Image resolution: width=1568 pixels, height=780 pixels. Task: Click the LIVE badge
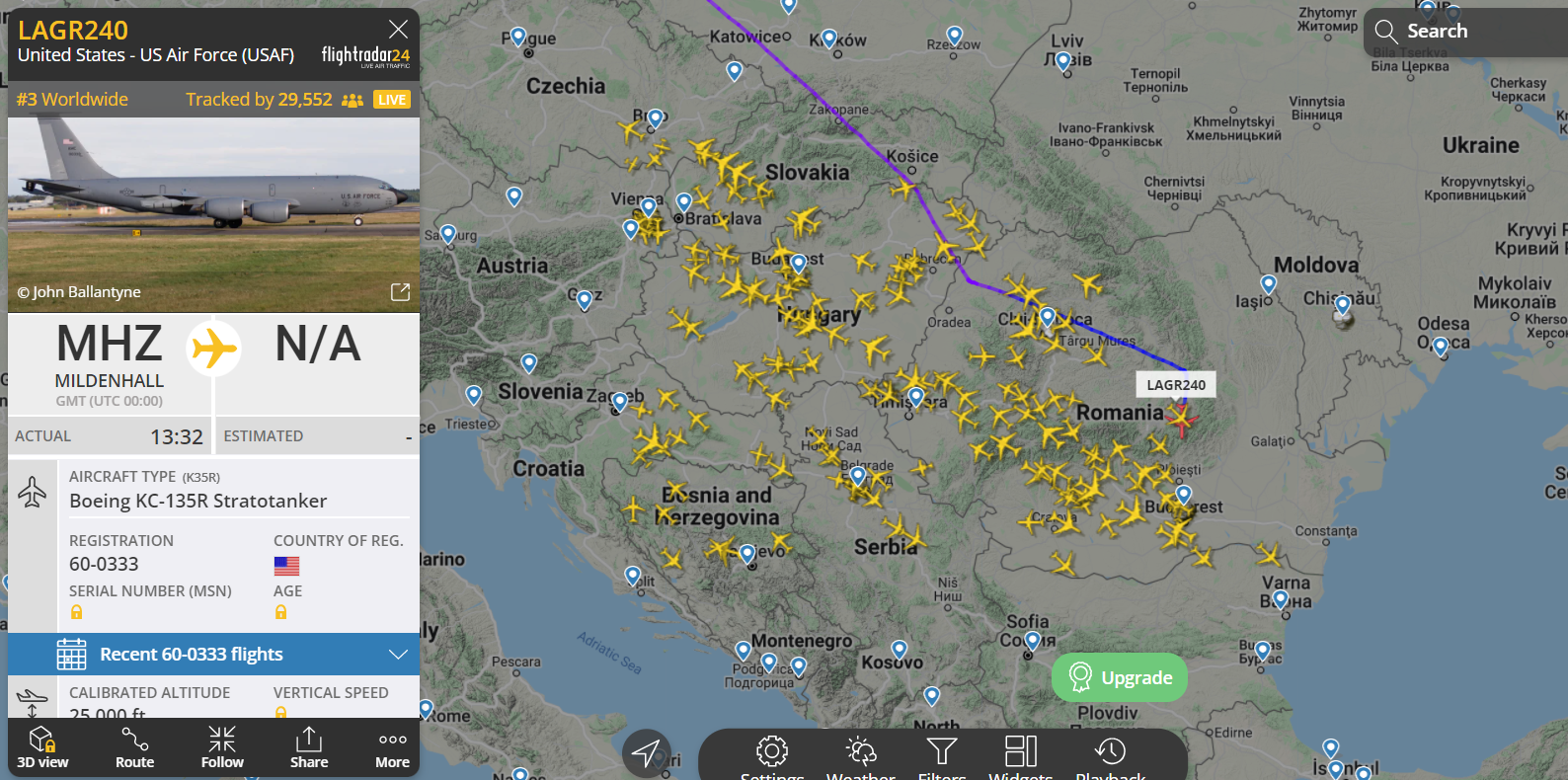(x=392, y=100)
